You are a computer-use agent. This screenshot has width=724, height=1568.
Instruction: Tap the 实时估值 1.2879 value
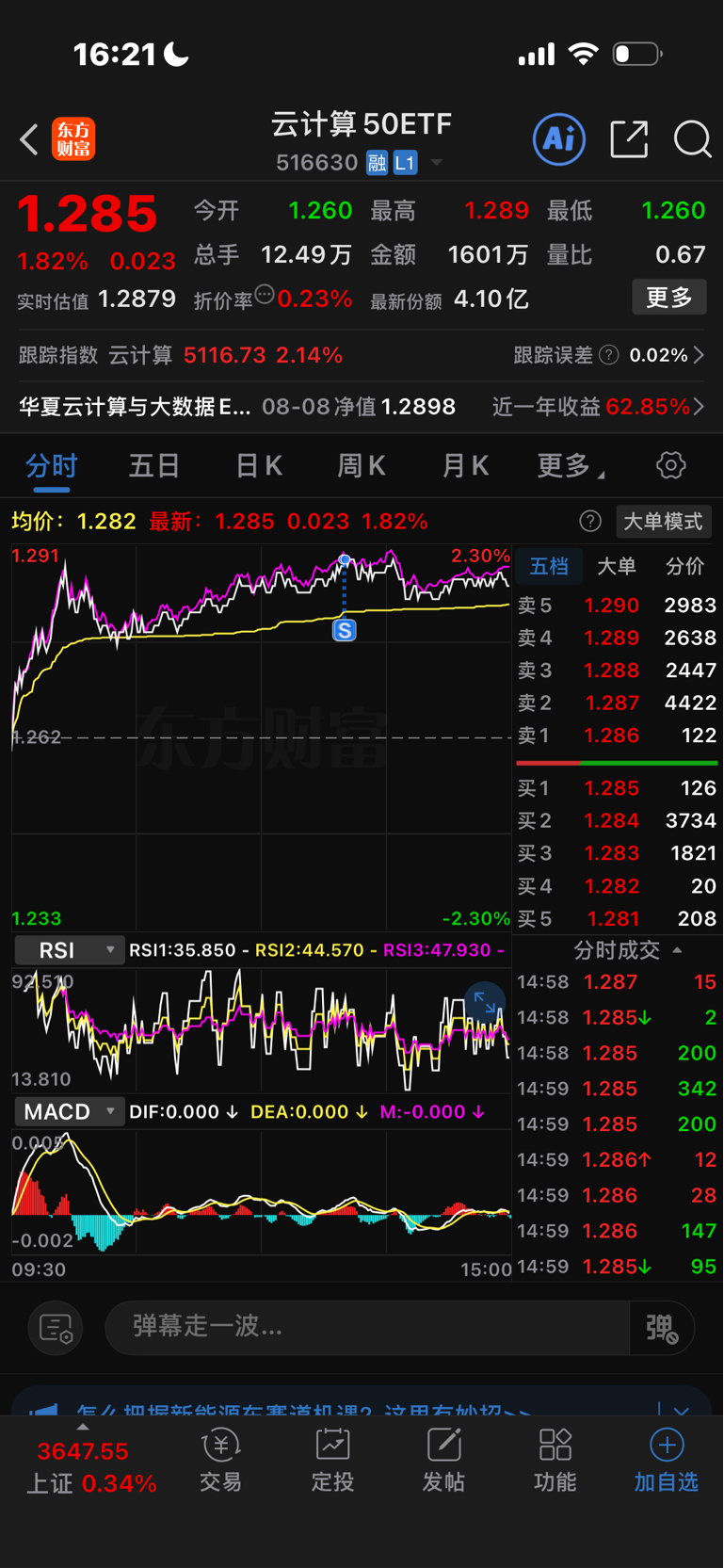tap(137, 299)
